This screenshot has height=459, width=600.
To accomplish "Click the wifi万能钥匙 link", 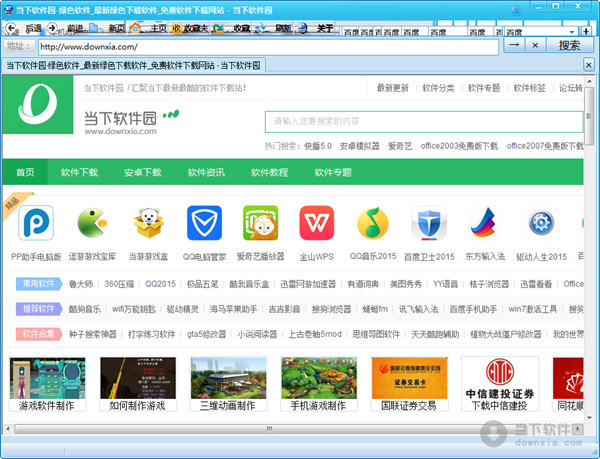I will click(x=134, y=309).
